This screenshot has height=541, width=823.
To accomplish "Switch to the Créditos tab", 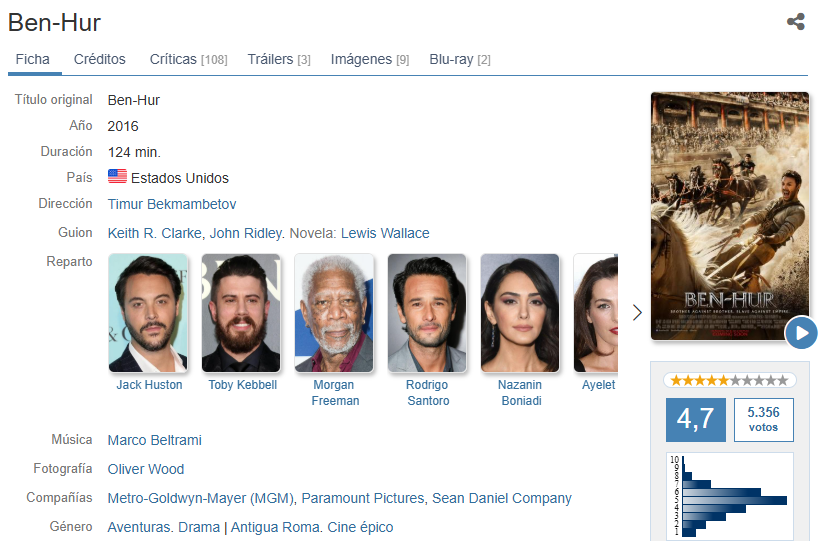I will pyautogui.click(x=100, y=59).
